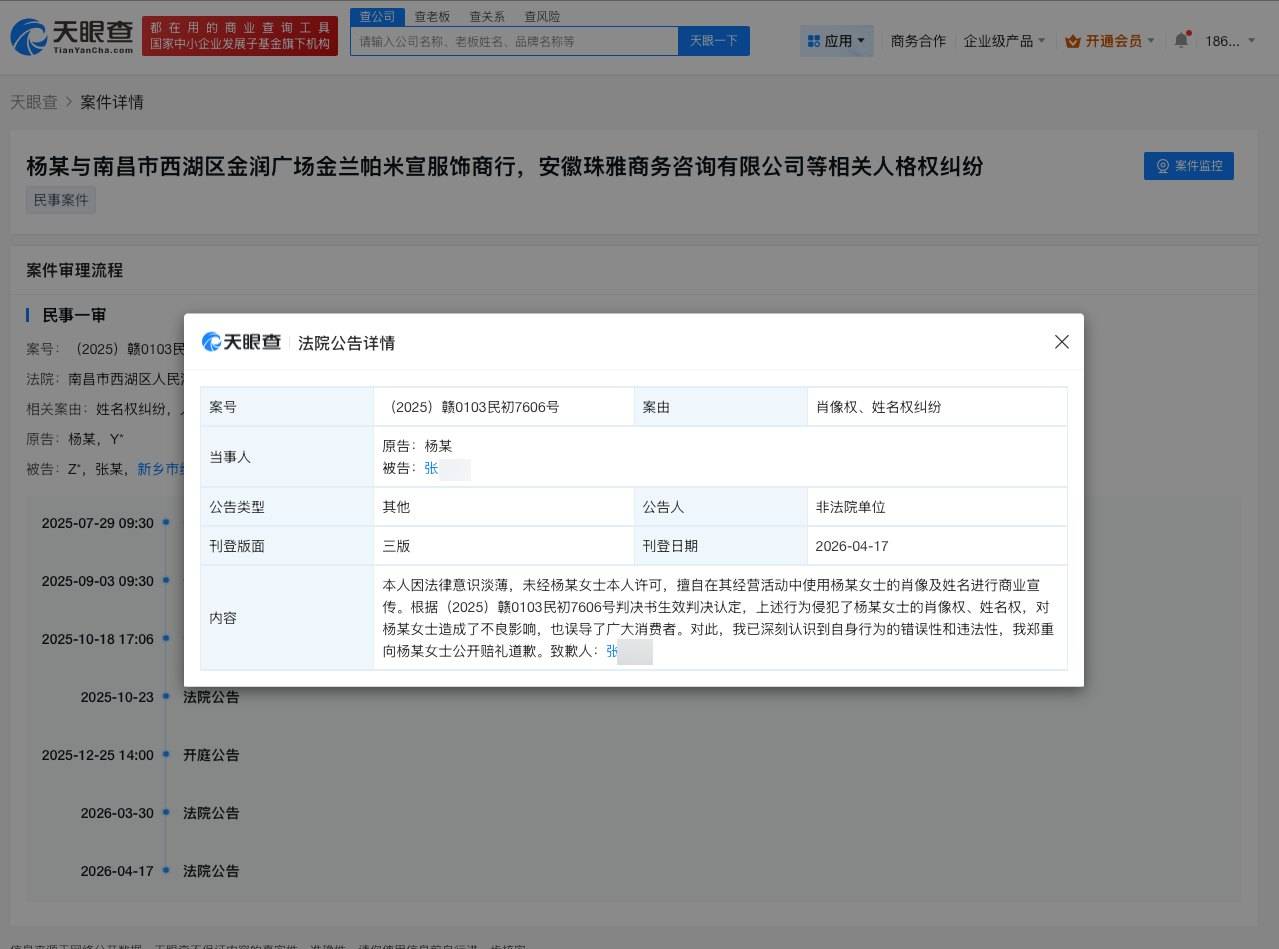Image resolution: width=1279 pixels, height=949 pixels.
Task: Switch to the 查老板 search tab
Action: point(430,16)
